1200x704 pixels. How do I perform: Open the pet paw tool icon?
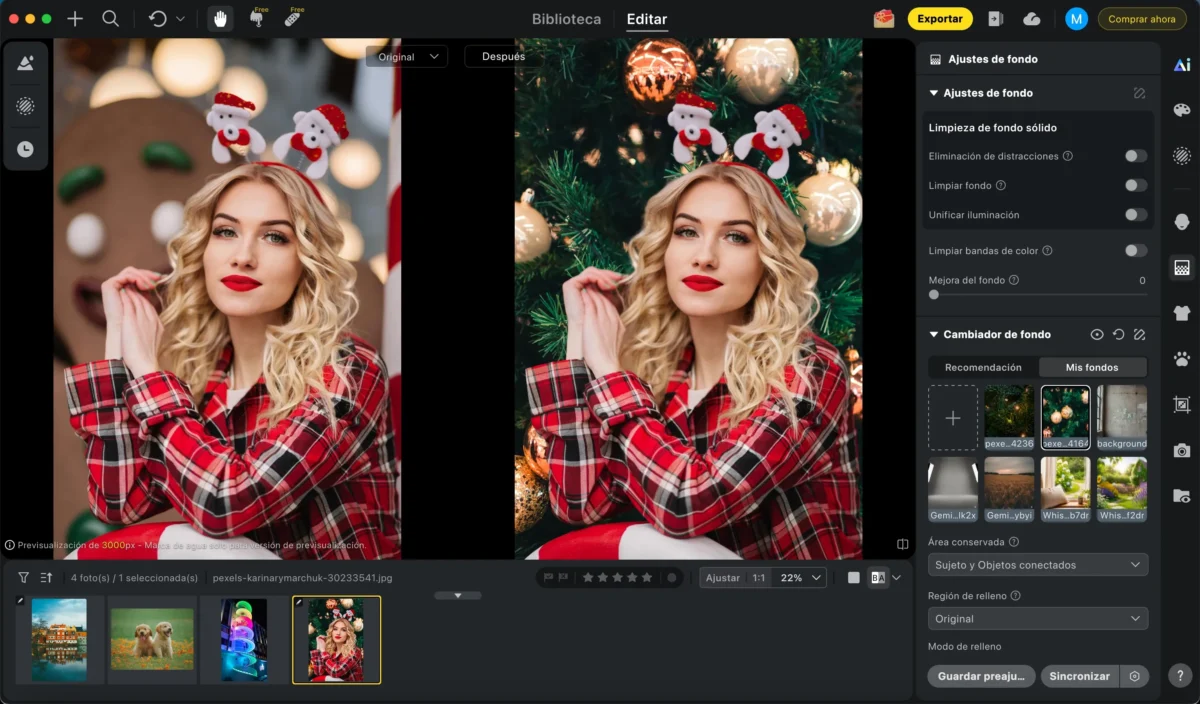pos(1182,359)
